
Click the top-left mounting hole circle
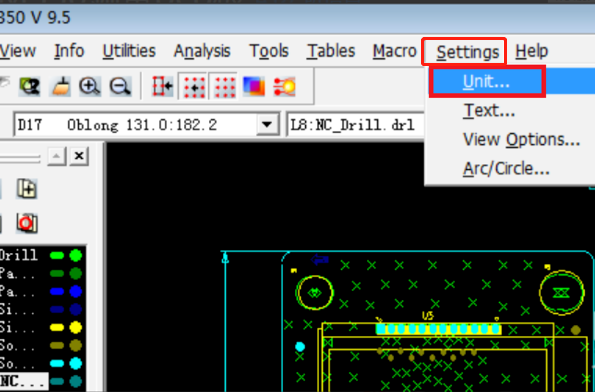(314, 293)
